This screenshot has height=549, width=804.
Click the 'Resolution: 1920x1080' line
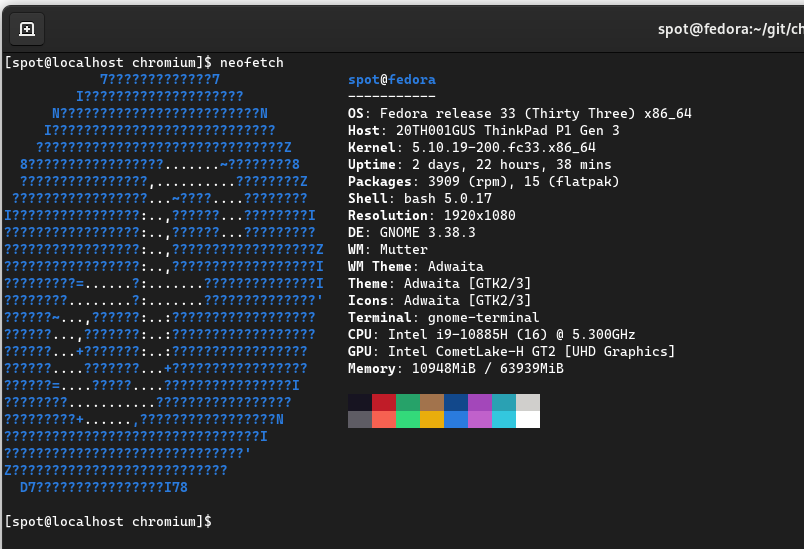click(432, 215)
